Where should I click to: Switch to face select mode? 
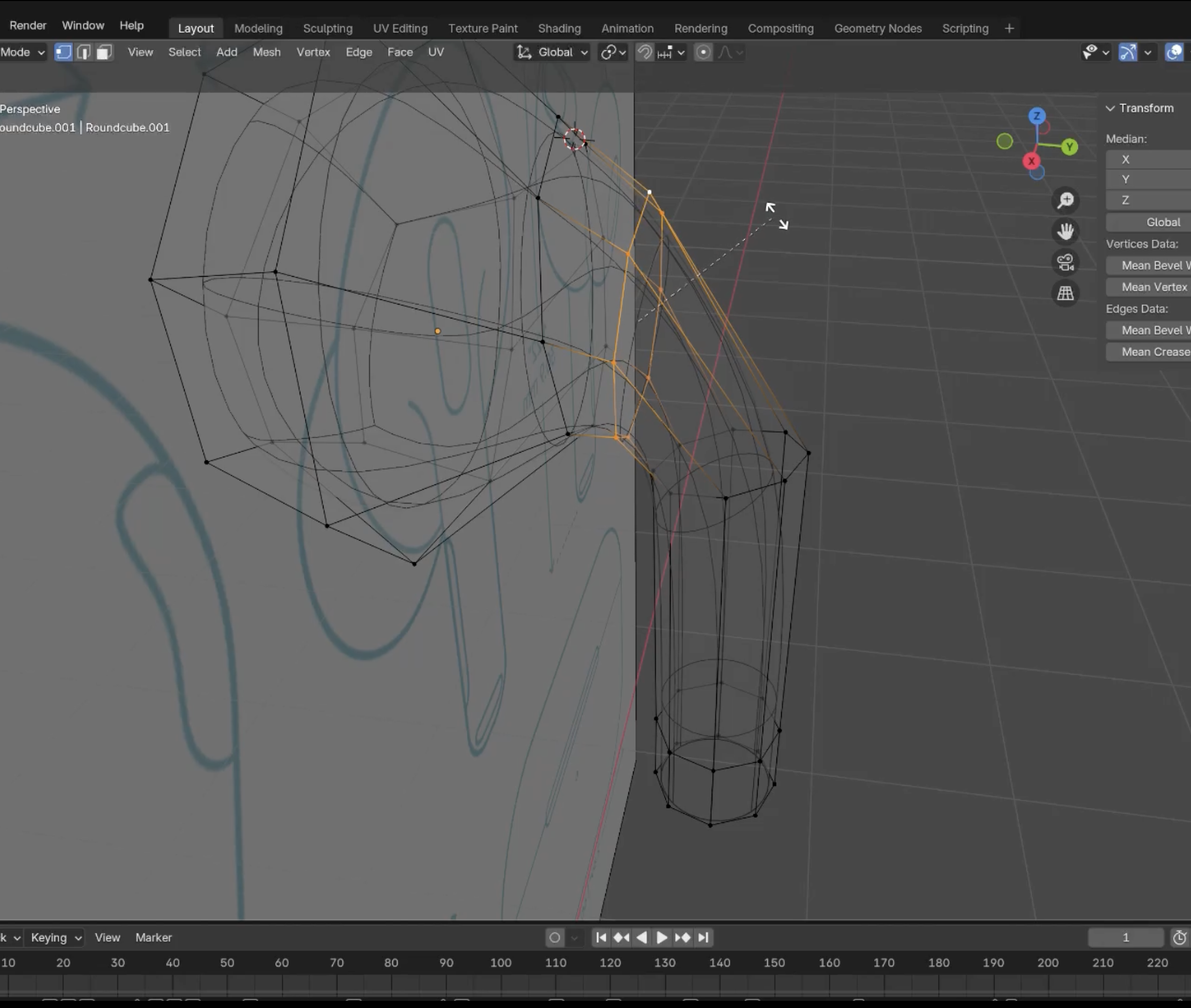[x=103, y=52]
